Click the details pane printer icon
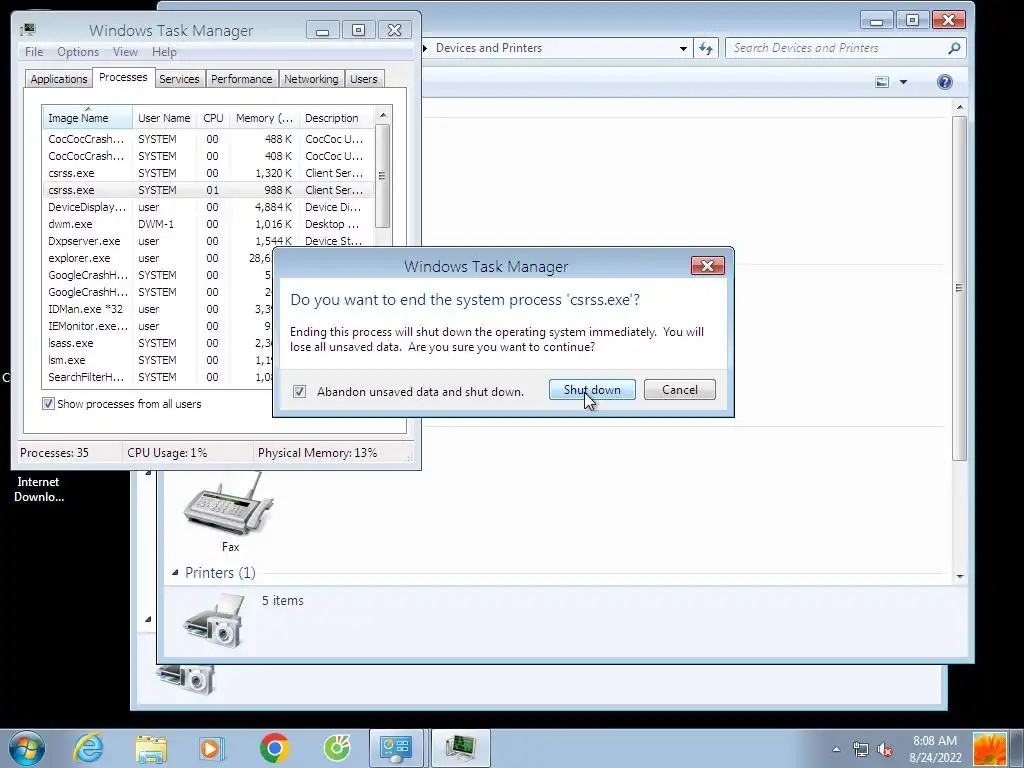 click(214, 620)
